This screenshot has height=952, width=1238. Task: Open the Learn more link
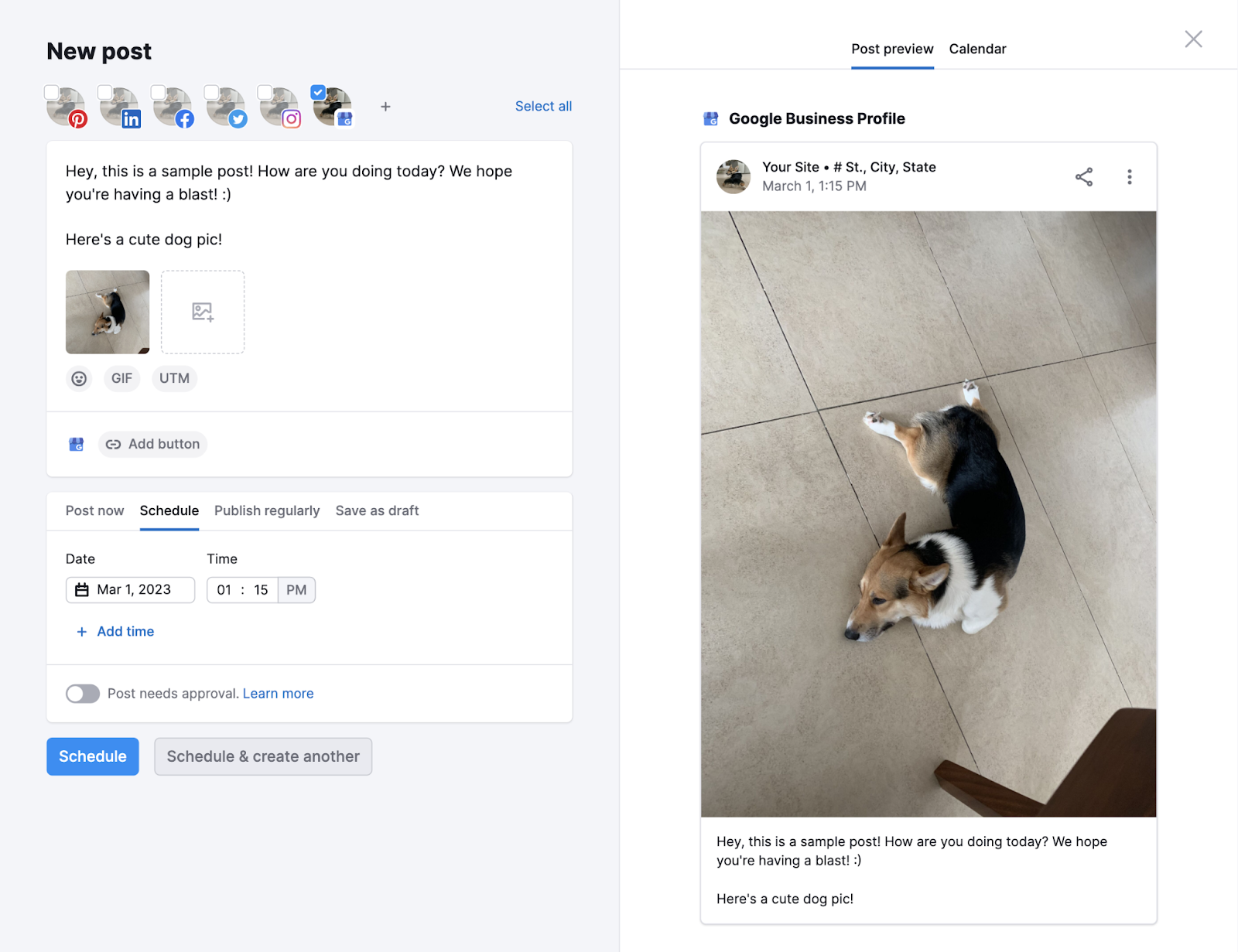(x=278, y=694)
